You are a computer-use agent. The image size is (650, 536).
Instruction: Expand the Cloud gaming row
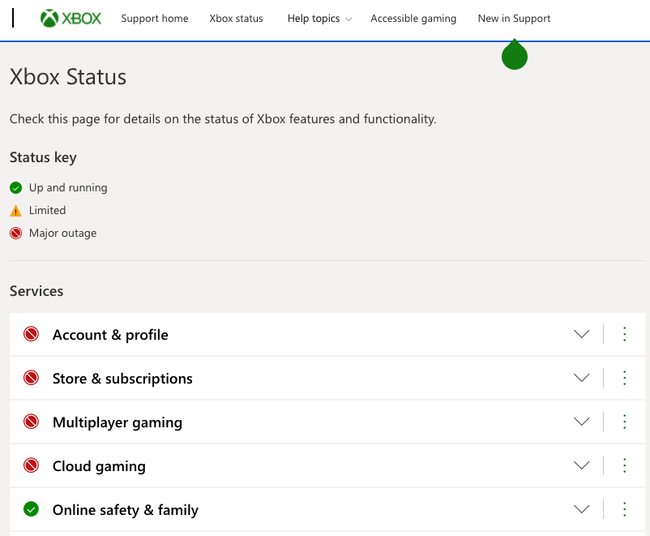click(582, 465)
